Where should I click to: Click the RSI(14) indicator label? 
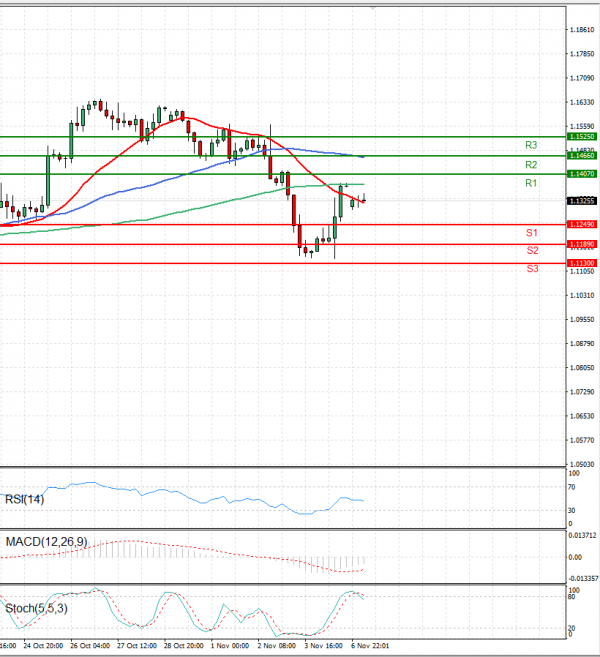pyautogui.click(x=24, y=499)
